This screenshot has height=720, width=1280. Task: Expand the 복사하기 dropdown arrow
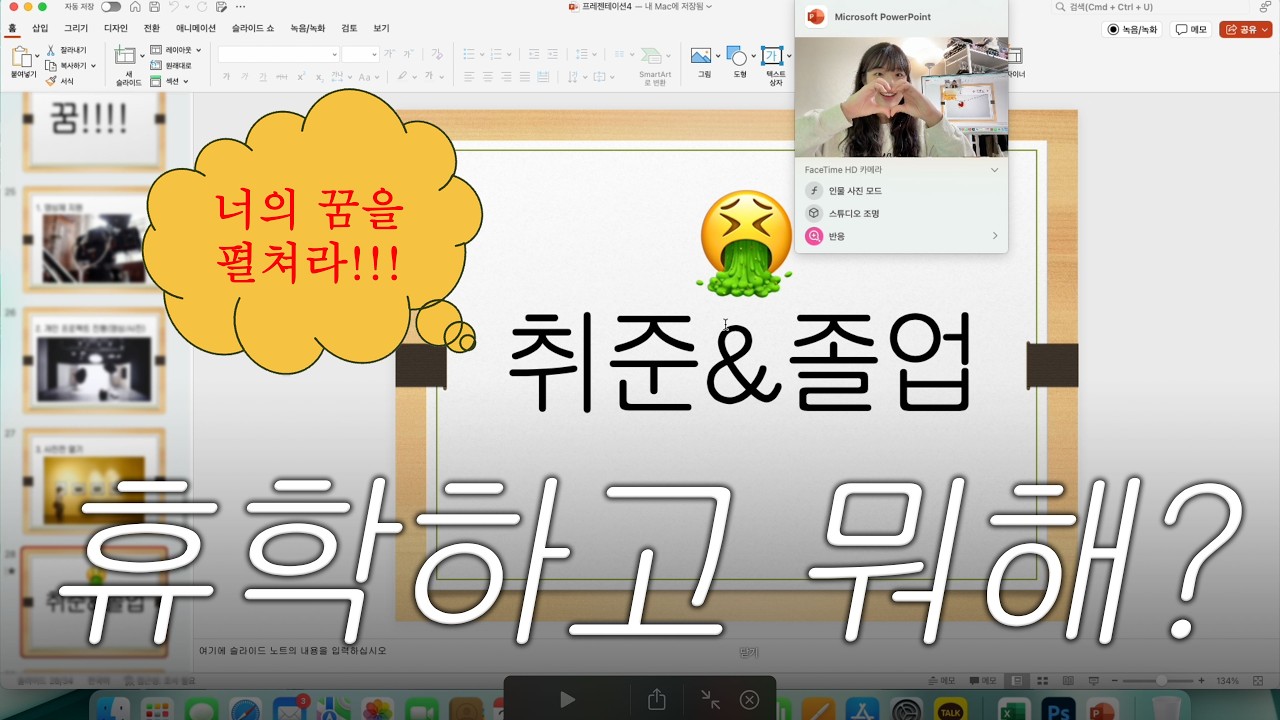click(94, 66)
